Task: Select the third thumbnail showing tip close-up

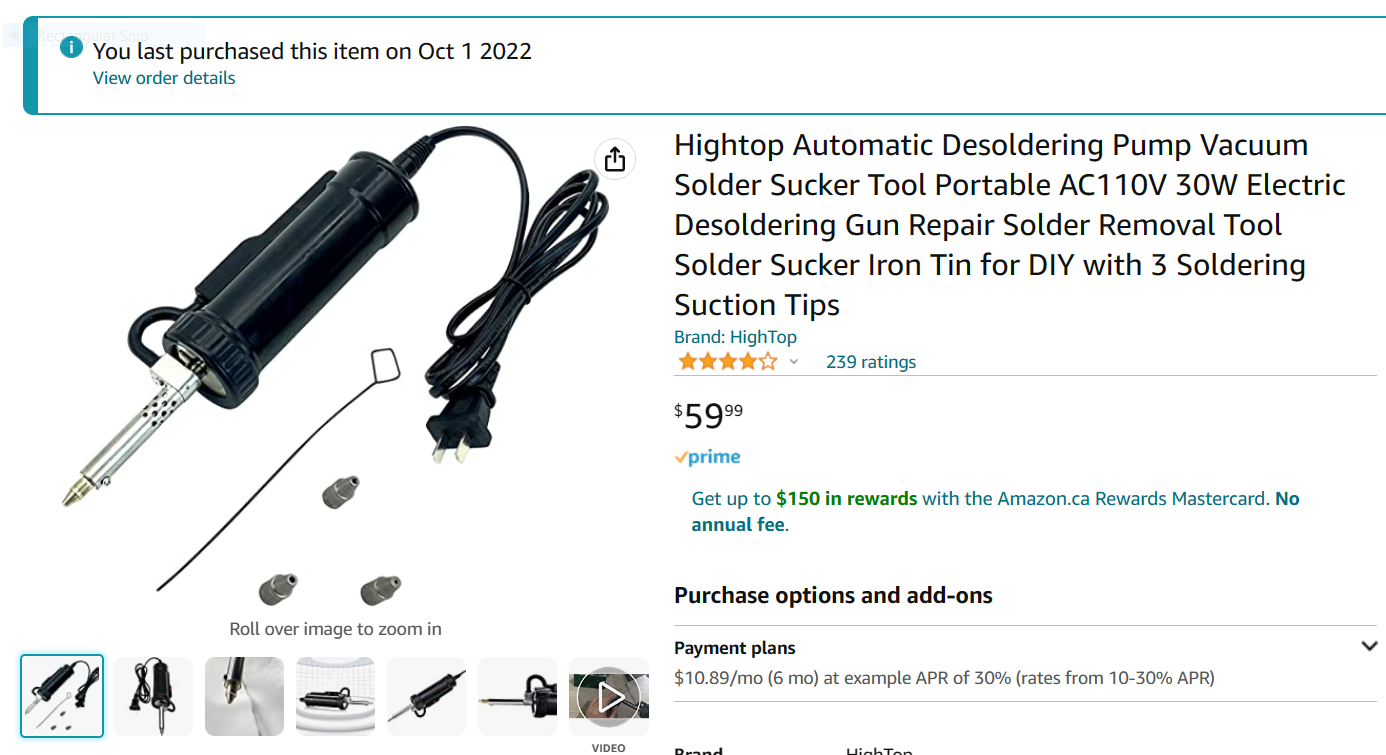Action: point(244,697)
